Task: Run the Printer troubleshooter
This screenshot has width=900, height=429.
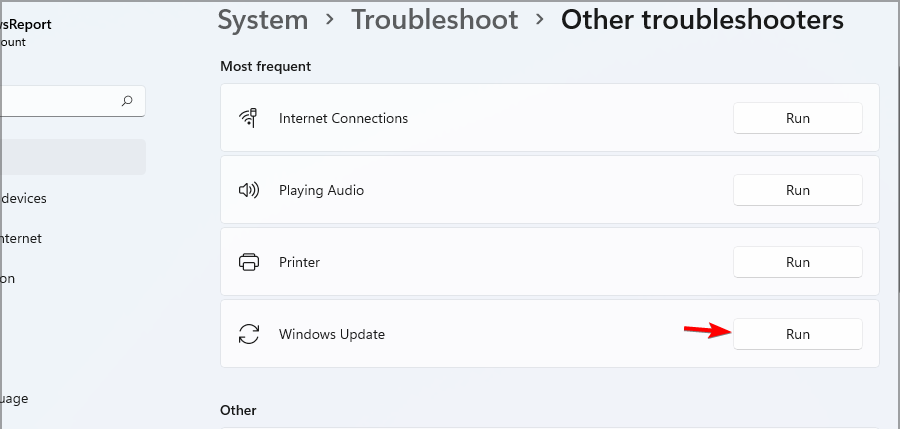Action: (797, 262)
